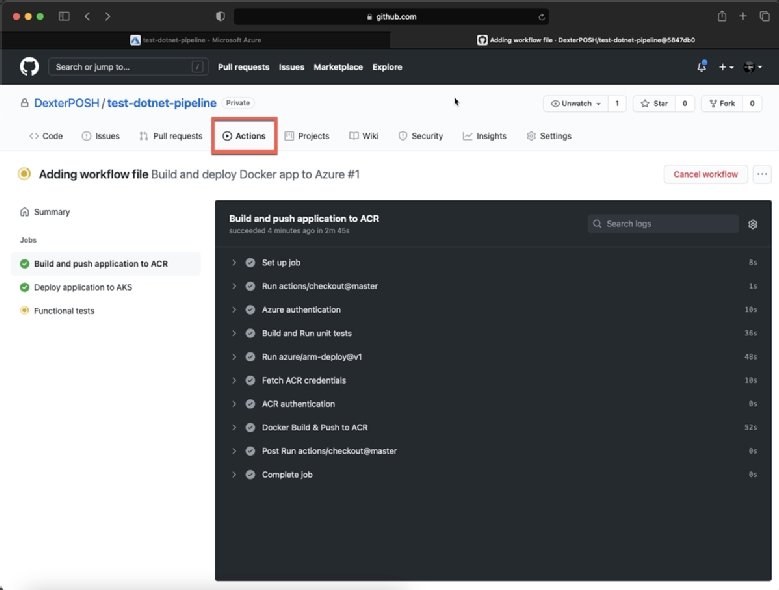Click the forks count 0 beside Fork
This screenshot has width=779, height=590.
click(752, 103)
